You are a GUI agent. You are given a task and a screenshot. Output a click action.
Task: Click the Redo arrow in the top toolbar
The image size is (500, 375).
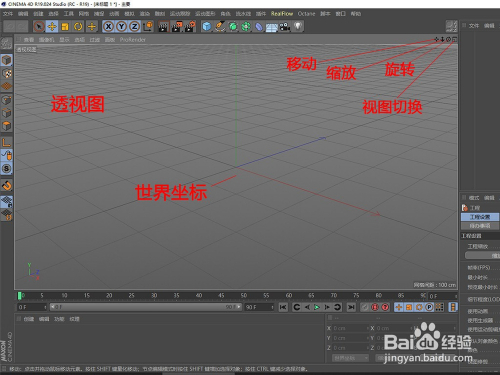tap(22, 26)
